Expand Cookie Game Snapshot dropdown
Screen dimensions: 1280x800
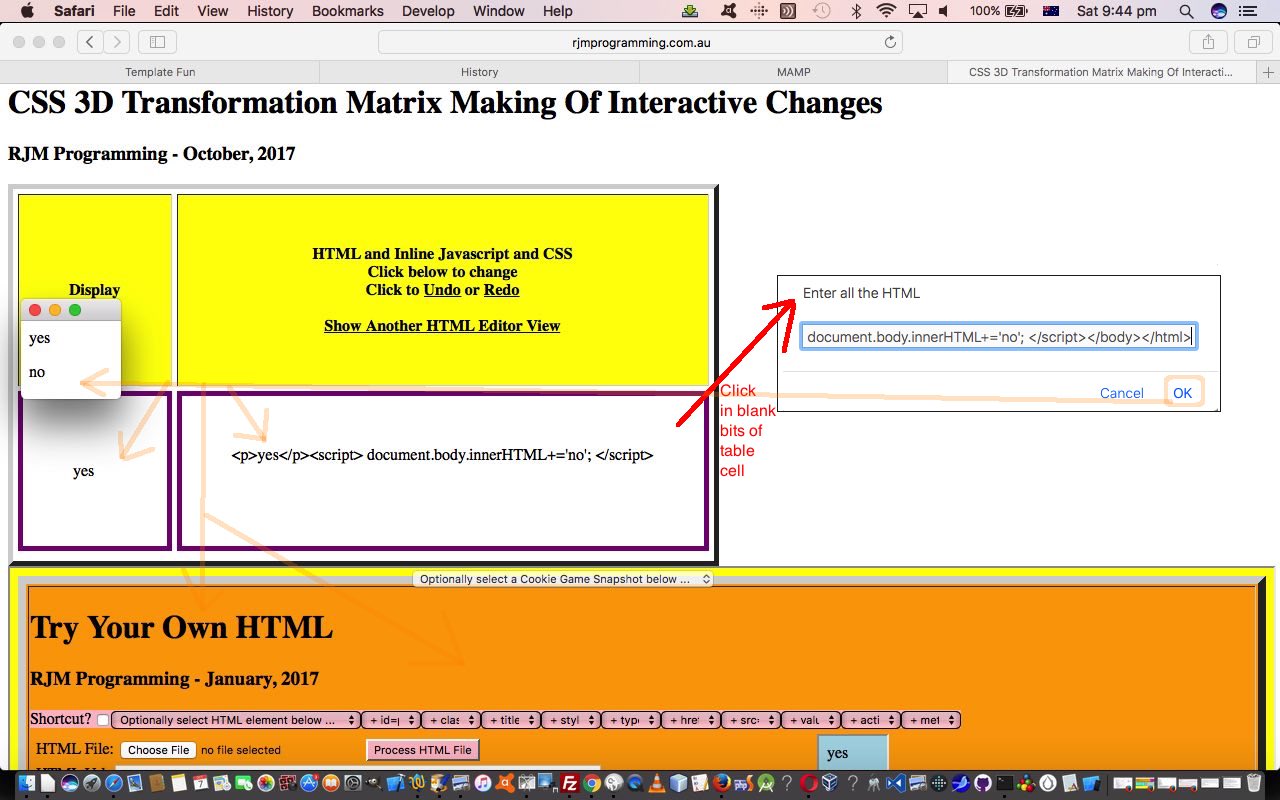(x=563, y=579)
